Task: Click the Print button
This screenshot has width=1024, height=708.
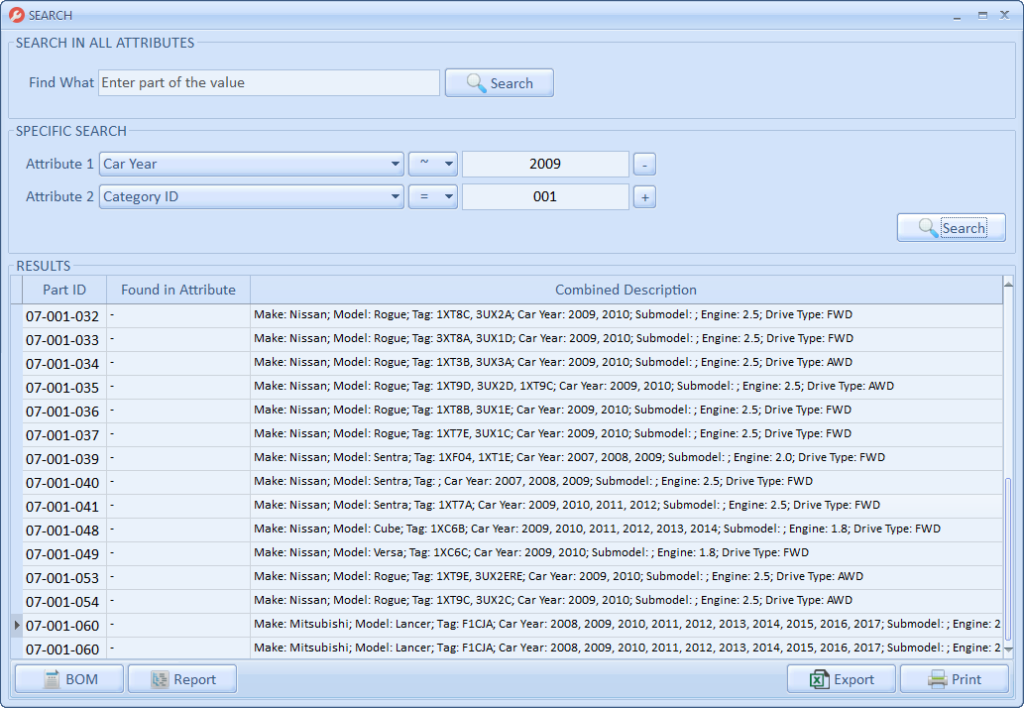Action: pos(954,680)
